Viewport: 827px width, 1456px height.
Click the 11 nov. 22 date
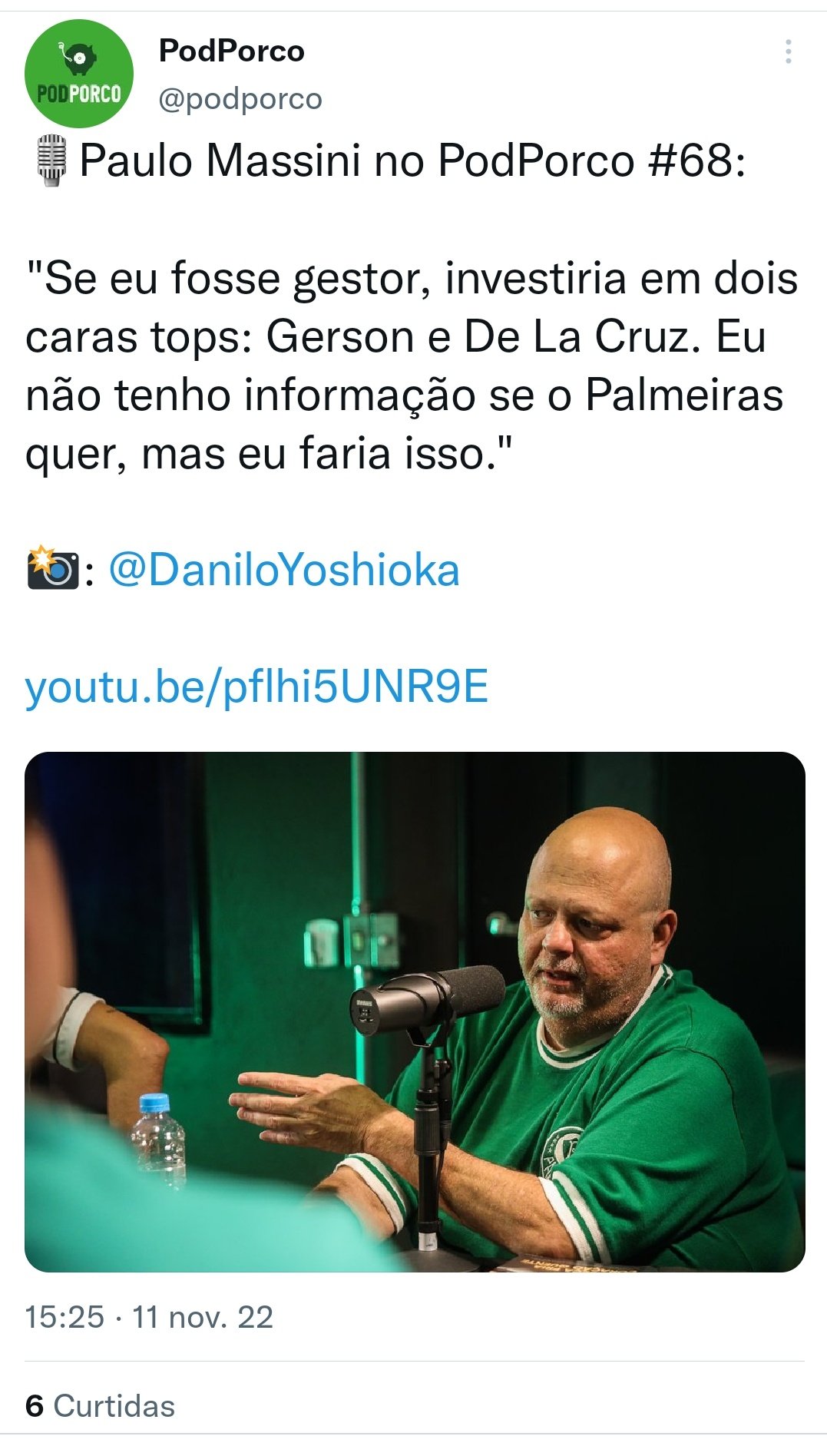click(x=203, y=1317)
